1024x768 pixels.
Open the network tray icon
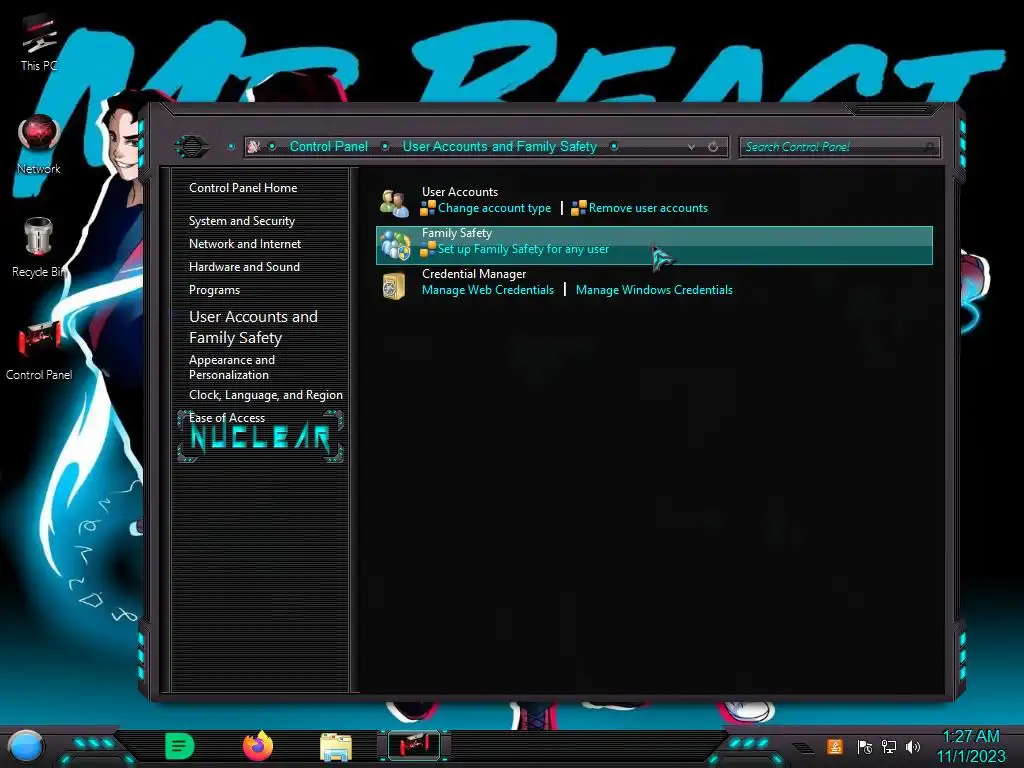pos(889,746)
